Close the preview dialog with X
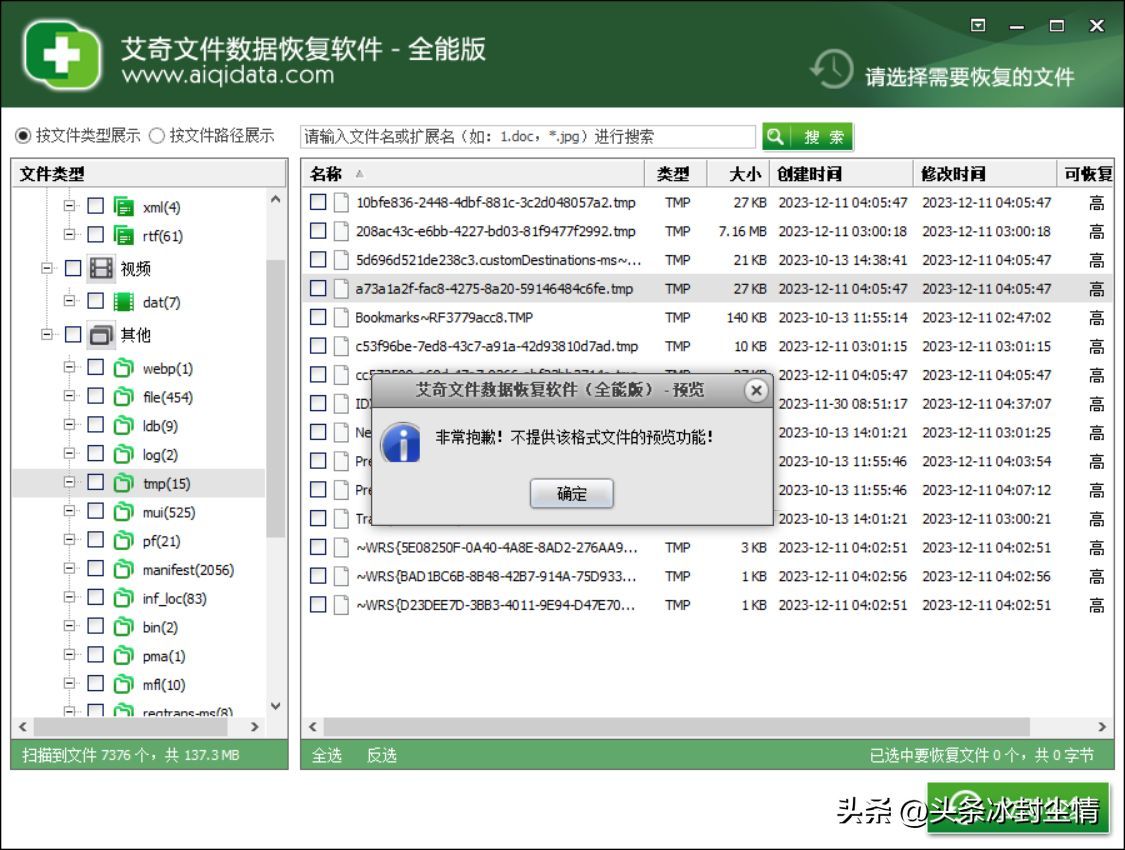The width and height of the screenshot is (1125, 850). [756, 390]
